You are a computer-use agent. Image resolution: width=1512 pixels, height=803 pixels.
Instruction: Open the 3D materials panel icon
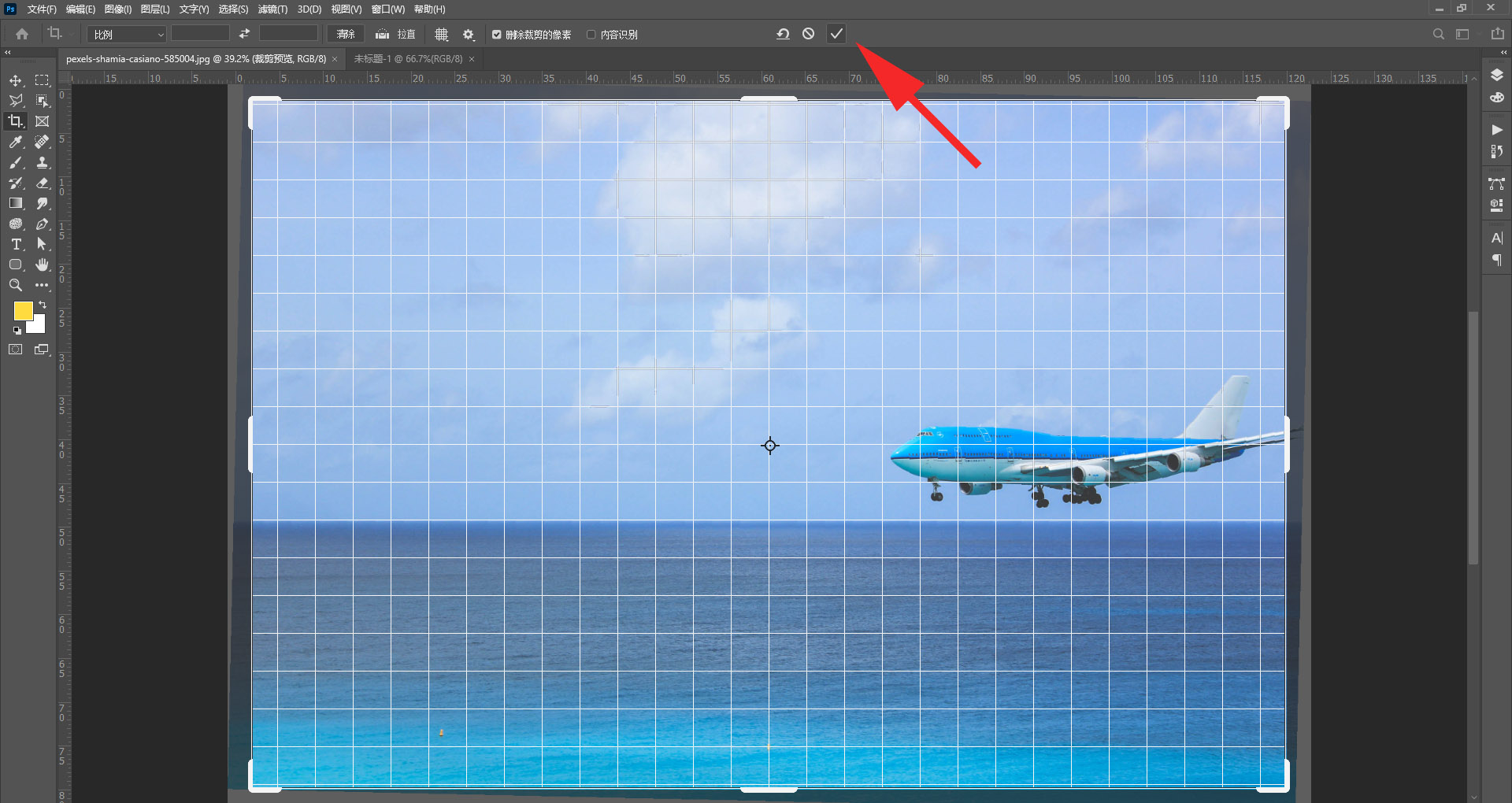[1497, 205]
